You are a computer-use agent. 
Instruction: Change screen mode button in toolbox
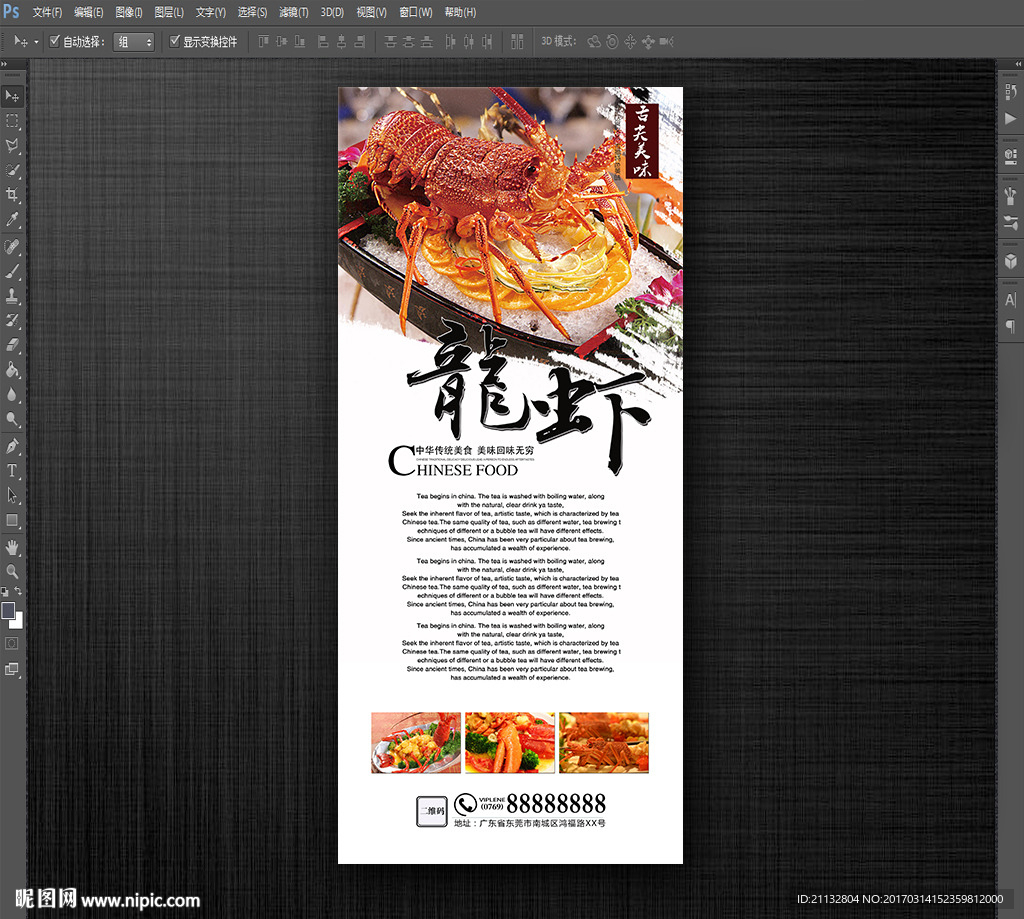[12, 669]
